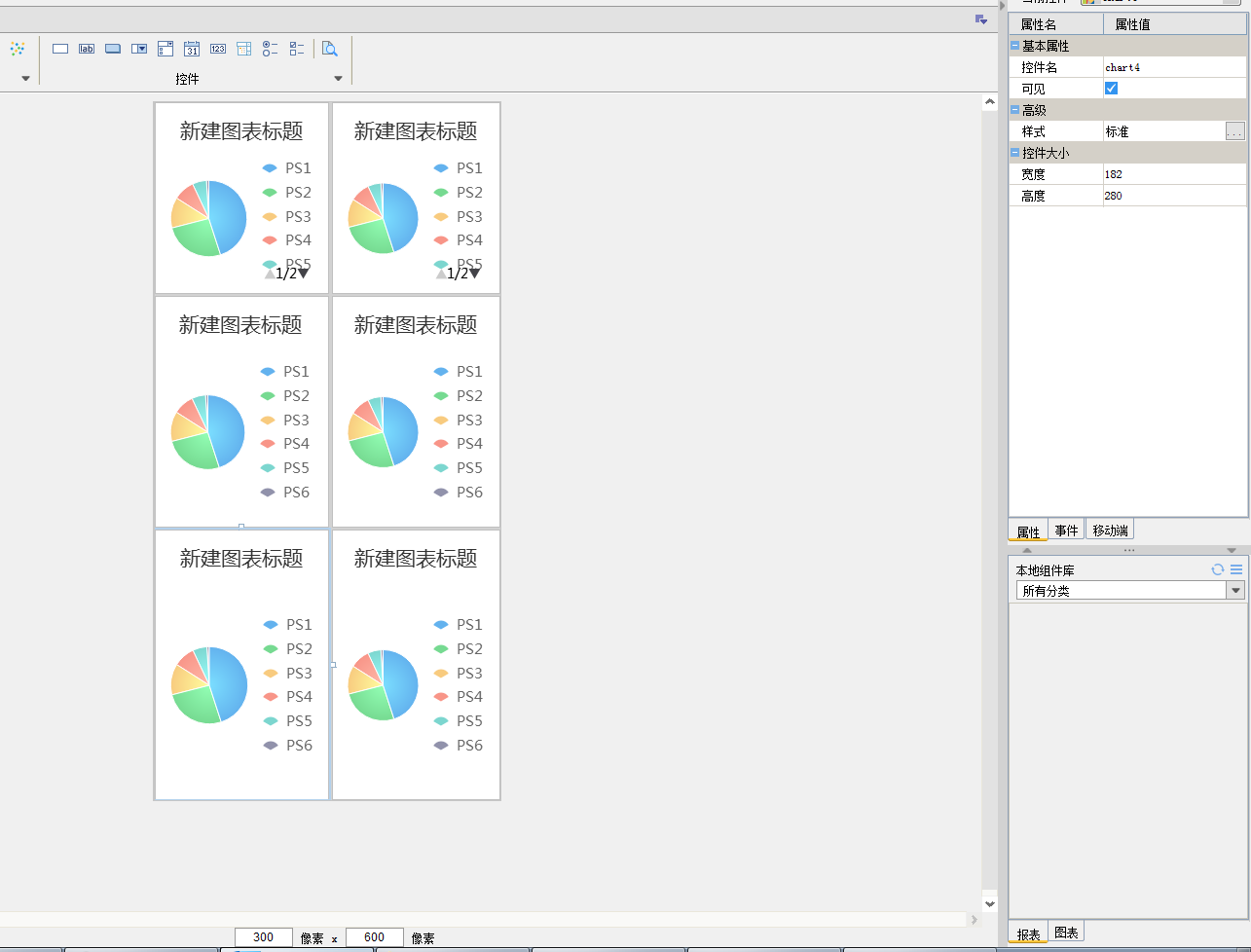Click the 控件名 value chart4
Image resolution: width=1251 pixels, height=952 pixels.
point(1174,67)
